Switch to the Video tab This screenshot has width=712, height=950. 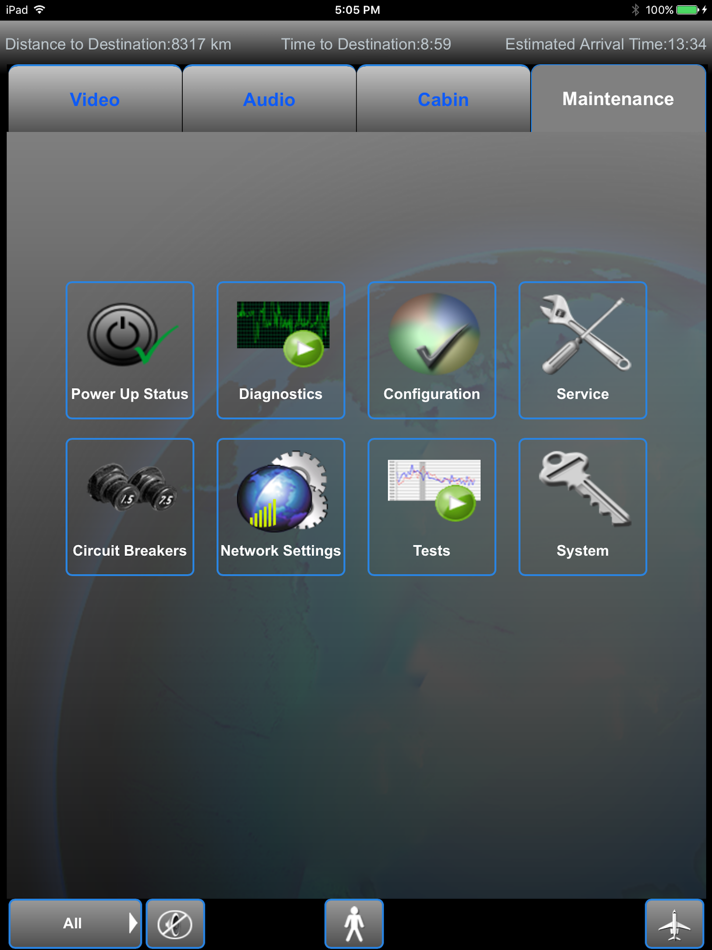[x=95, y=99]
